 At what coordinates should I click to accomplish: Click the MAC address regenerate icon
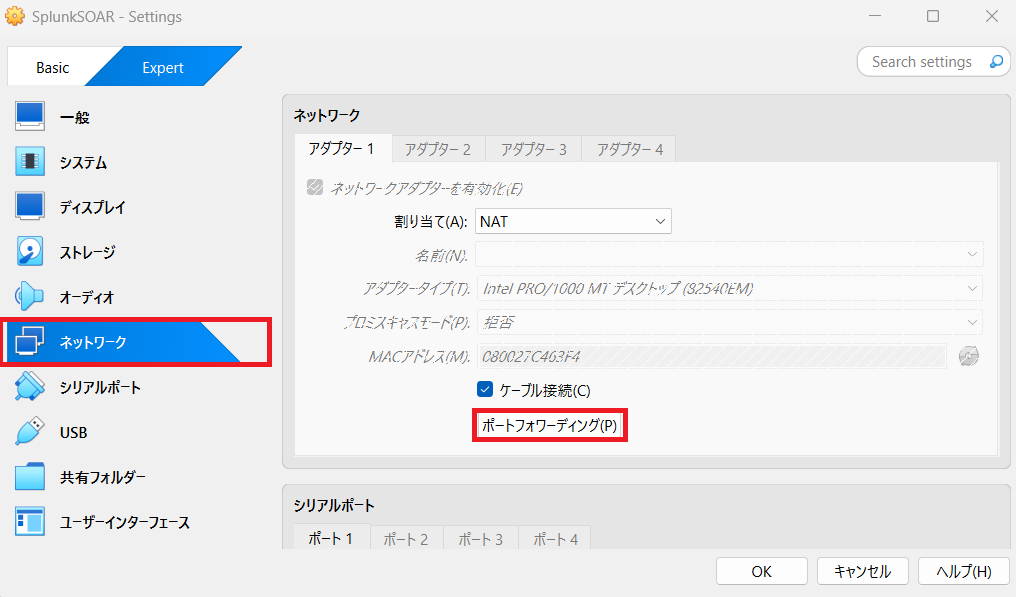[967, 356]
